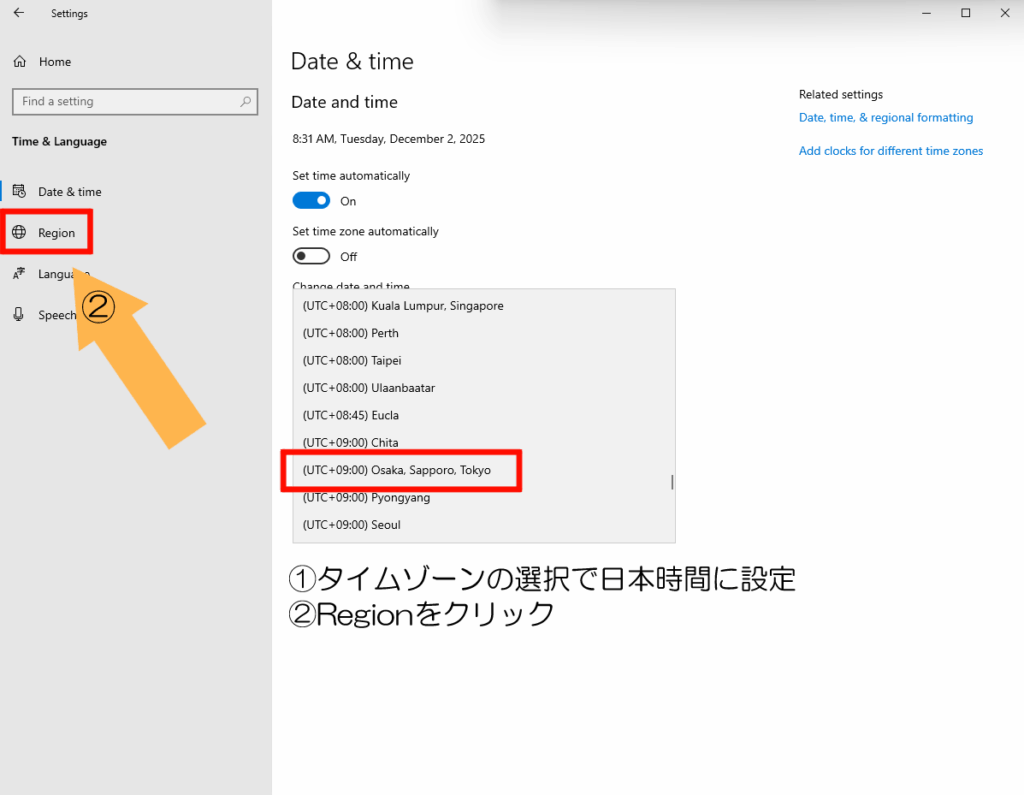
Task: Select Kuala Lumpur, Singapore time zone
Action: pyautogui.click(x=402, y=306)
